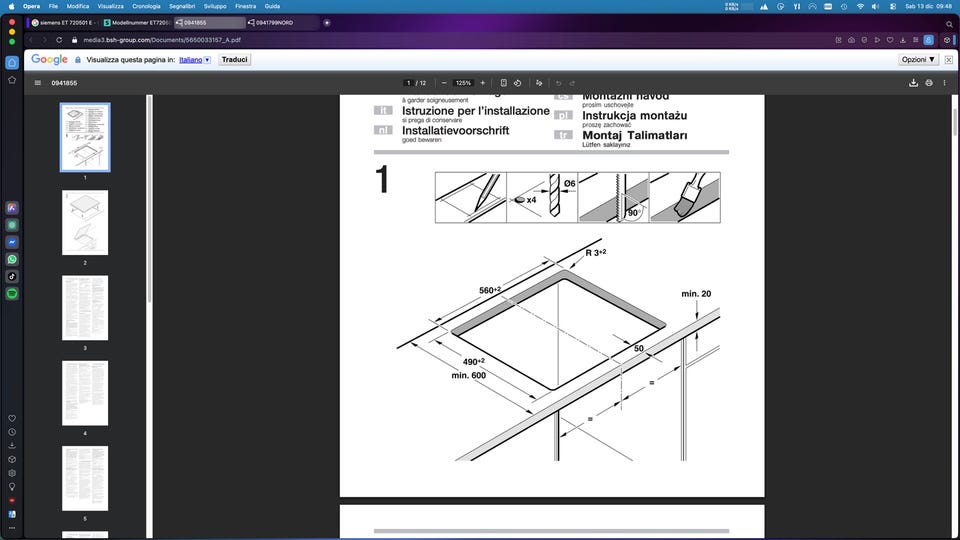Select page 2 thumbnail

(x=85, y=222)
